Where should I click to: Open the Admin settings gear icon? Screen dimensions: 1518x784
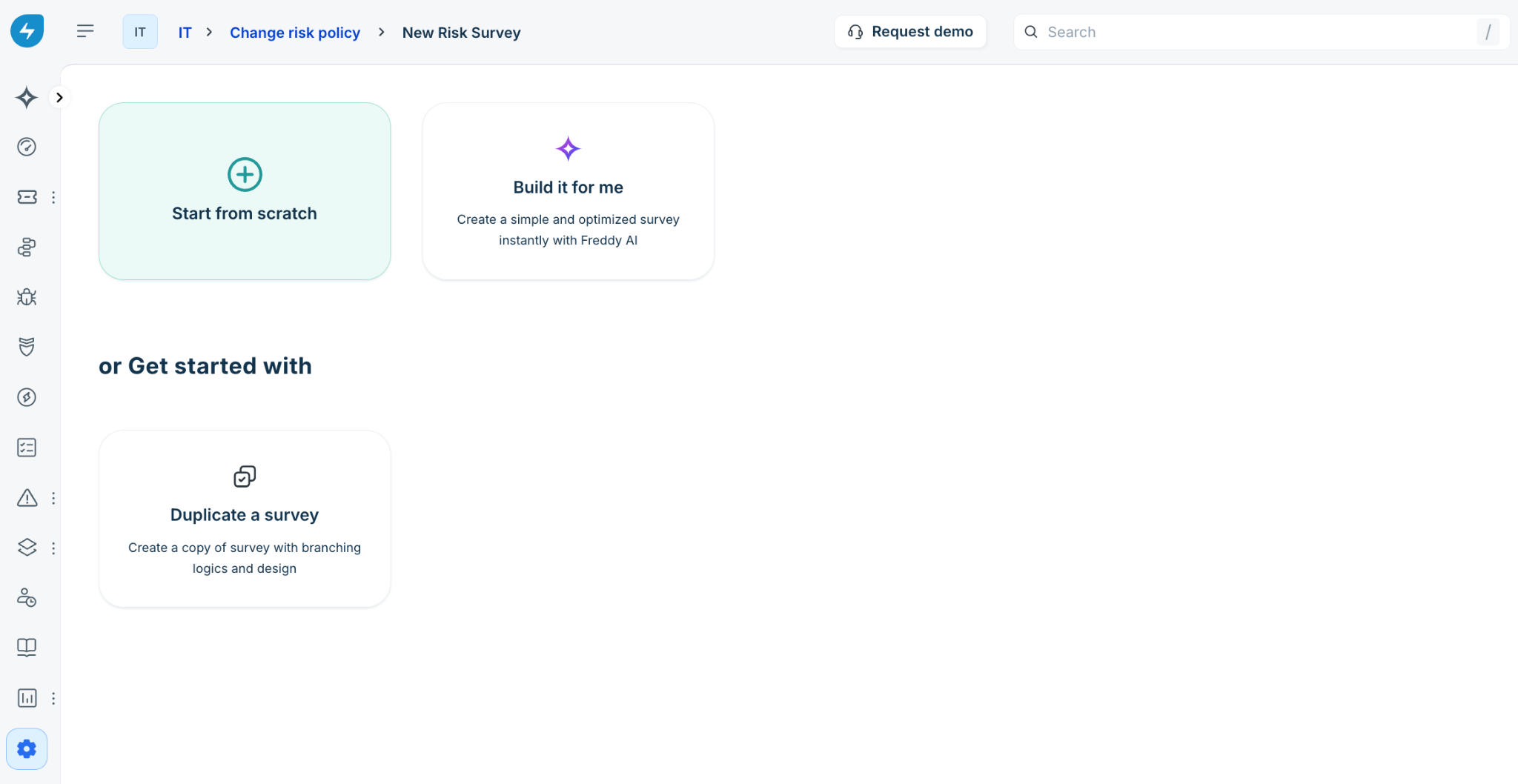point(27,749)
